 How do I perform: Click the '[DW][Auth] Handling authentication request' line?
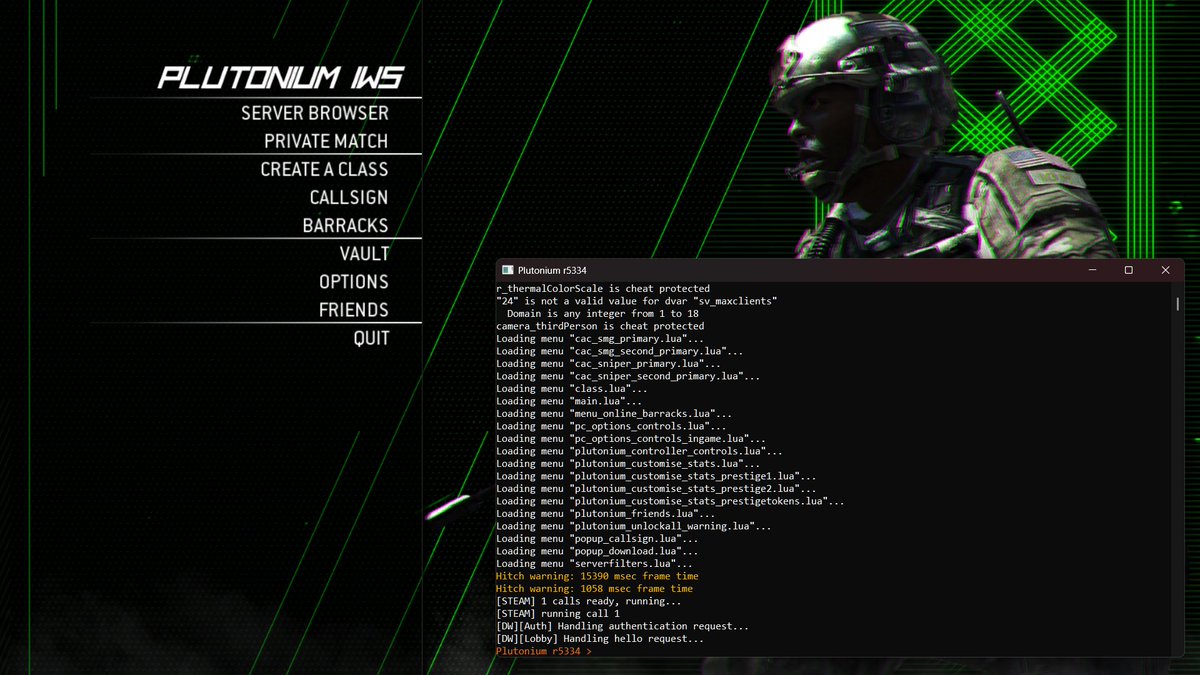pos(622,626)
